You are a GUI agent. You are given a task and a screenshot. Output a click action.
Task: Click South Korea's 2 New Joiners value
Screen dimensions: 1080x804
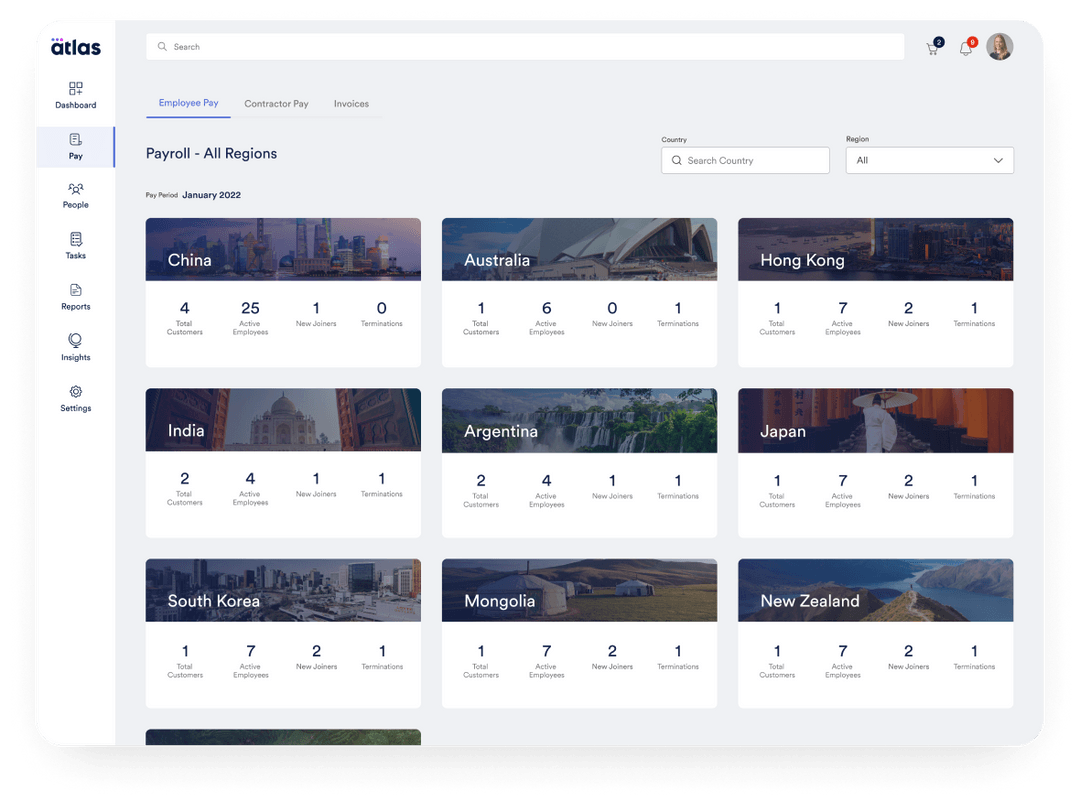[316, 651]
